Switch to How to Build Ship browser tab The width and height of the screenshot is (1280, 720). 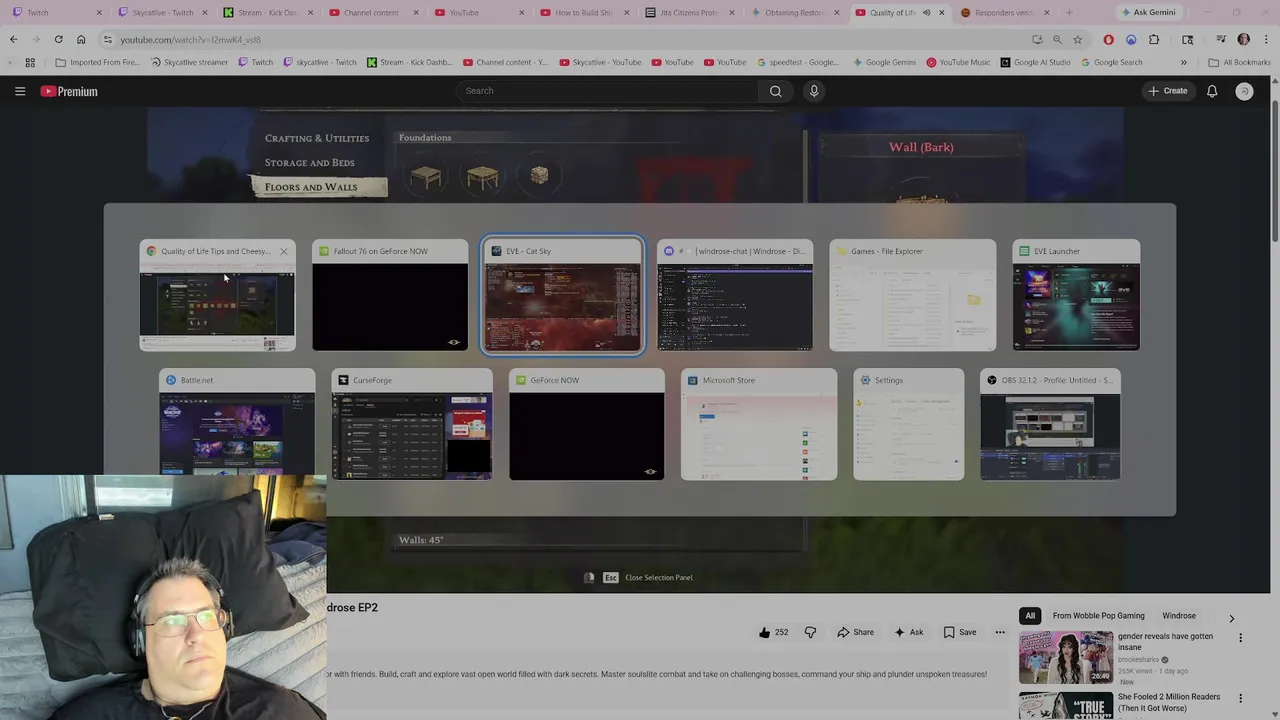586,13
